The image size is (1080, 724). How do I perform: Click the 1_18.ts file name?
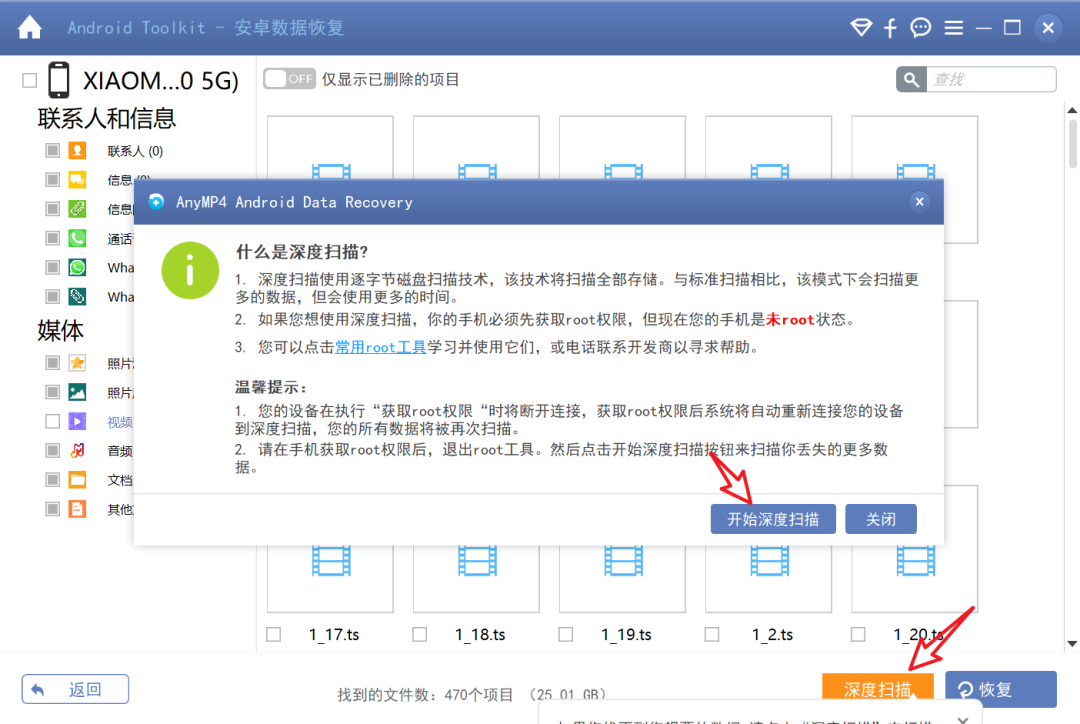[x=480, y=634]
